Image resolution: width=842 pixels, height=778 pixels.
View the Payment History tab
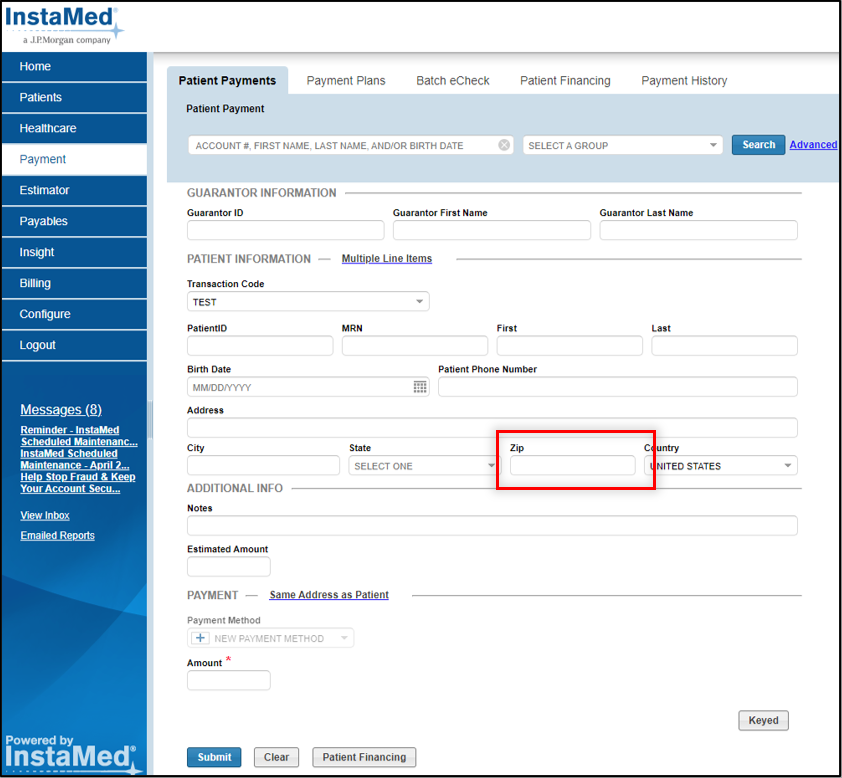click(x=684, y=80)
